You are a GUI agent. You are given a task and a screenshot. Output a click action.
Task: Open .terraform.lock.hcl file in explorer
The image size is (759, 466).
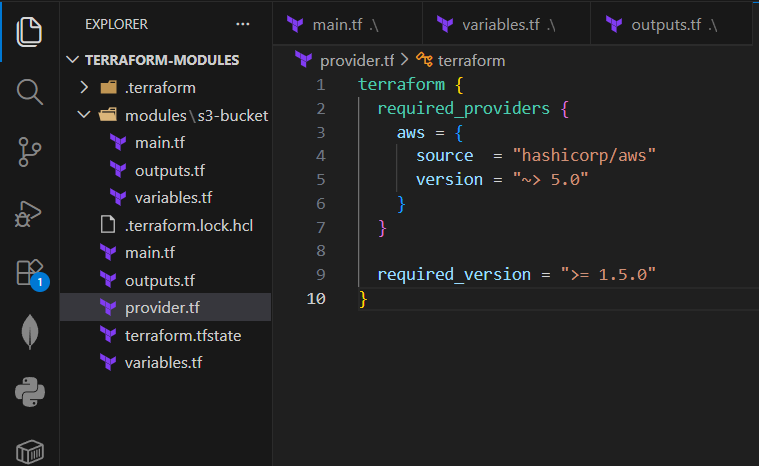pos(189,225)
